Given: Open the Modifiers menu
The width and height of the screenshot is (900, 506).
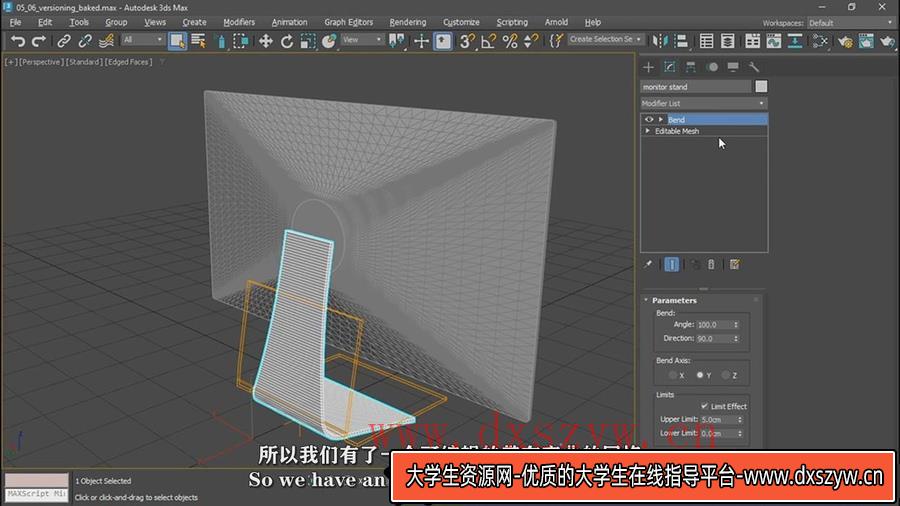Looking at the screenshot, I should pos(239,22).
